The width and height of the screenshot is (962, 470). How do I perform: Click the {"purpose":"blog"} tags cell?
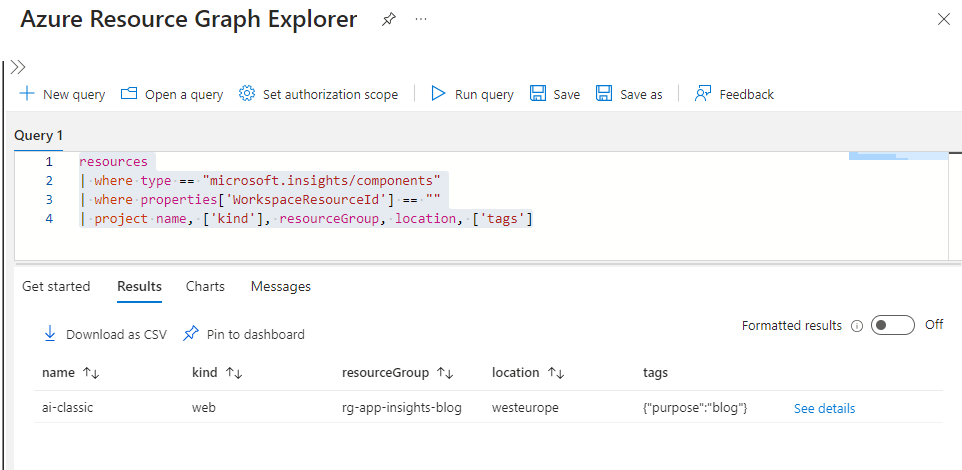(x=695, y=407)
